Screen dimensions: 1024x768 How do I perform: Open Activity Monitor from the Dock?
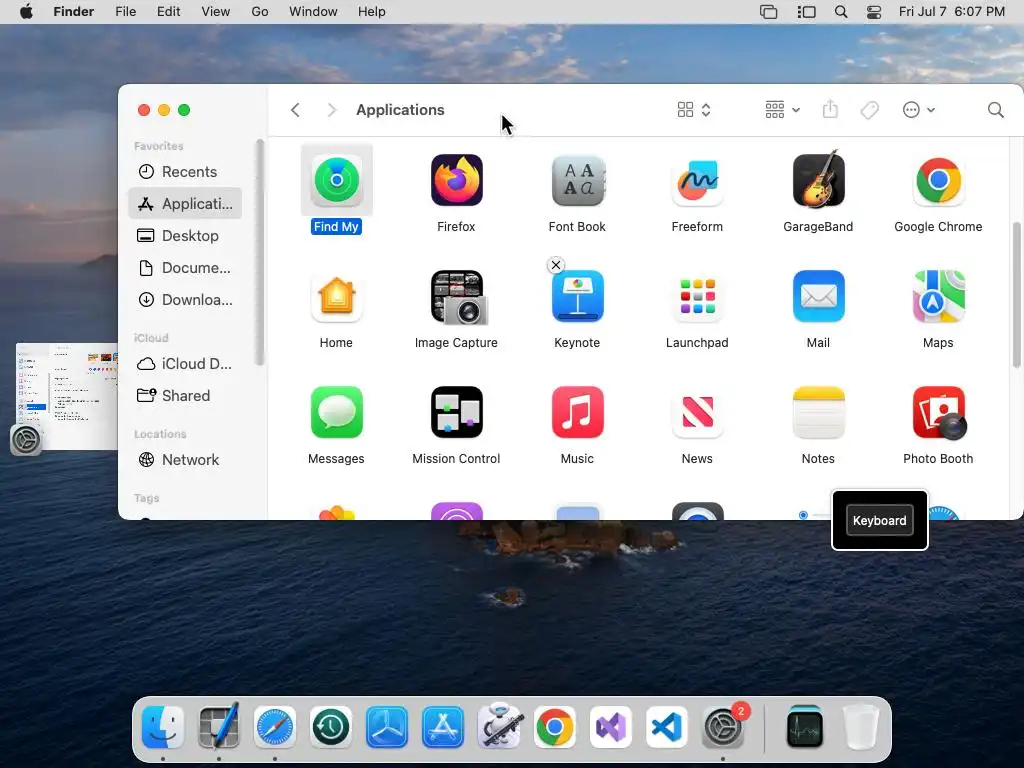click(x=805, y=727)
